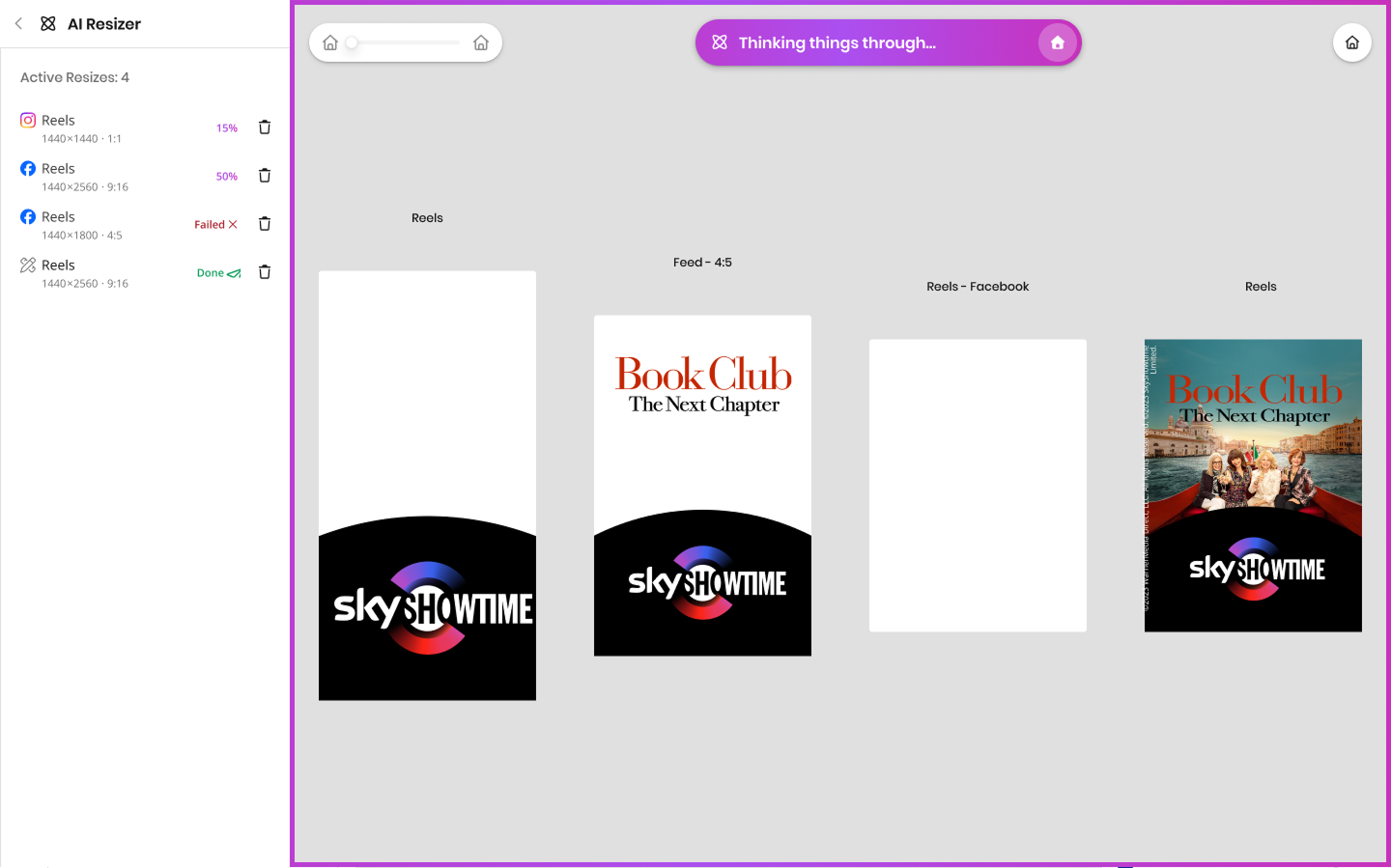Image resolution: width=1391 pixels, height=868 pixels.
Task: Select the blank Reels - Facebook artboard
Action: pos(978,486)
